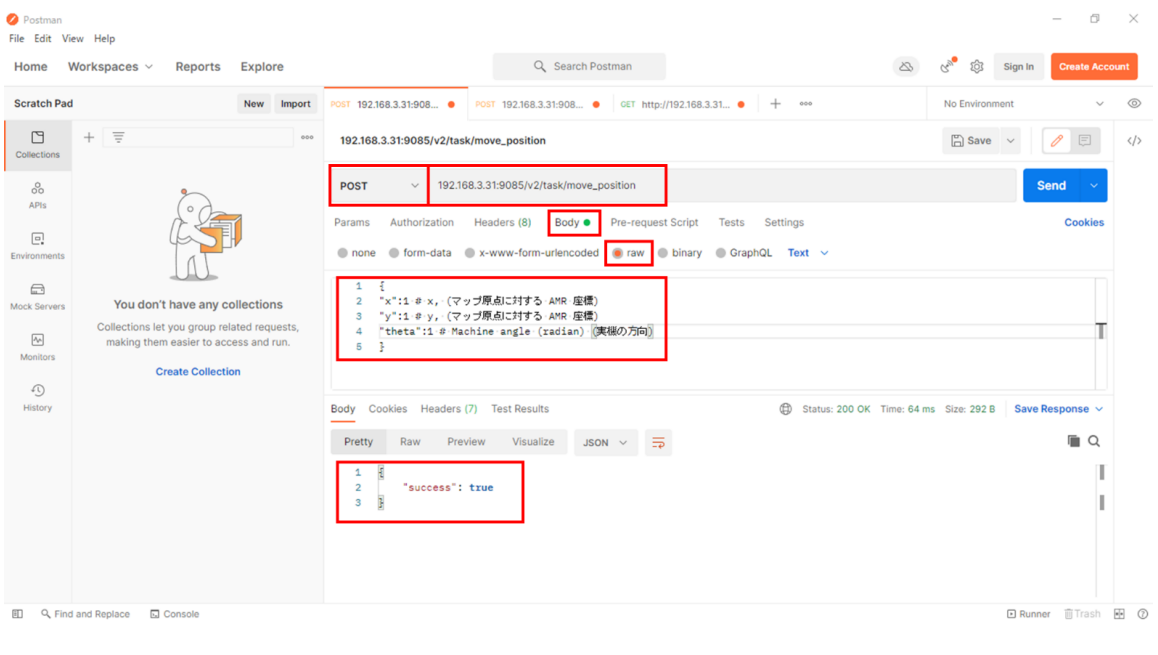Open the Collections sidebar panel

pos(37,145)
